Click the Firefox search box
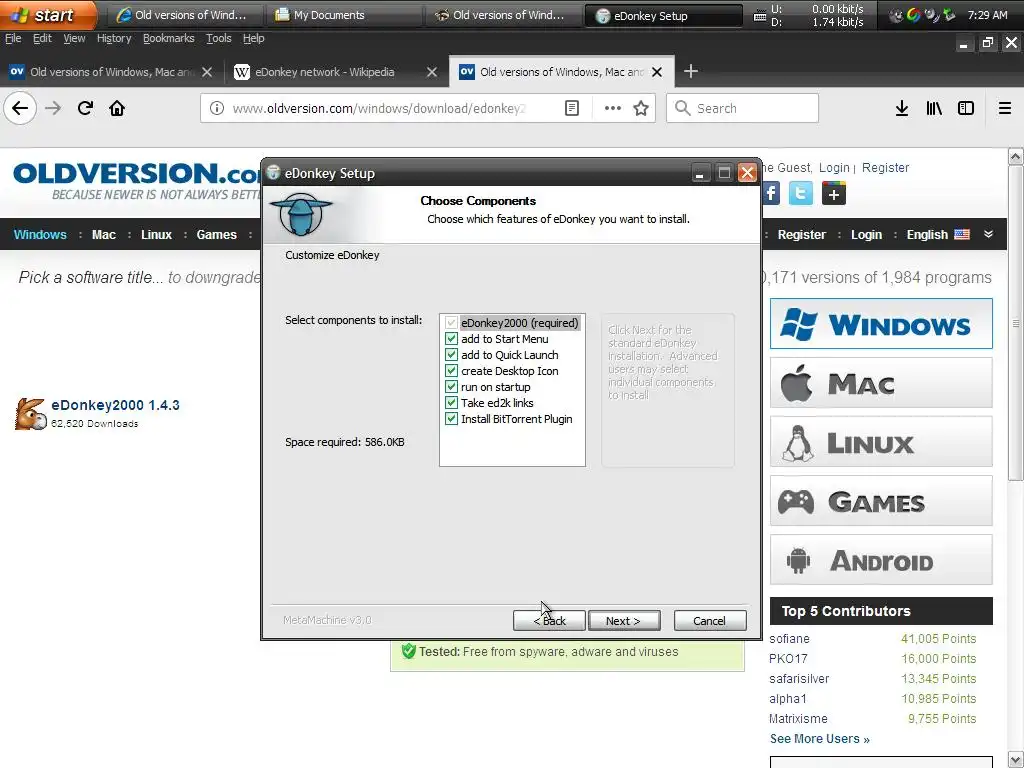Screen dimensions: 1024x768 pyautogui.click(x=743, y=108)
